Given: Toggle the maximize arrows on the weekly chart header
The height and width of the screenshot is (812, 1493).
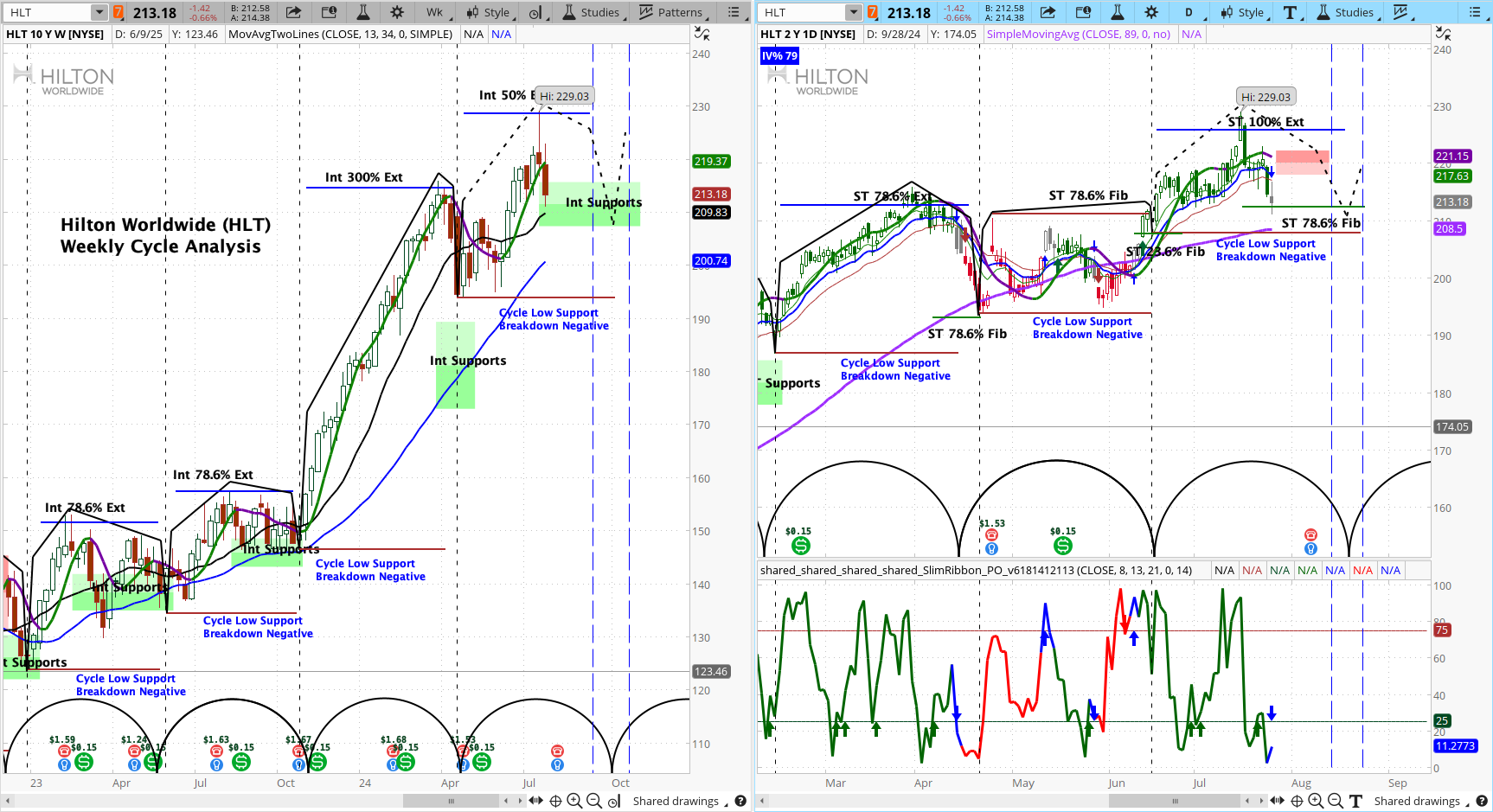Looking at the screenshot, I should [702, 34].
